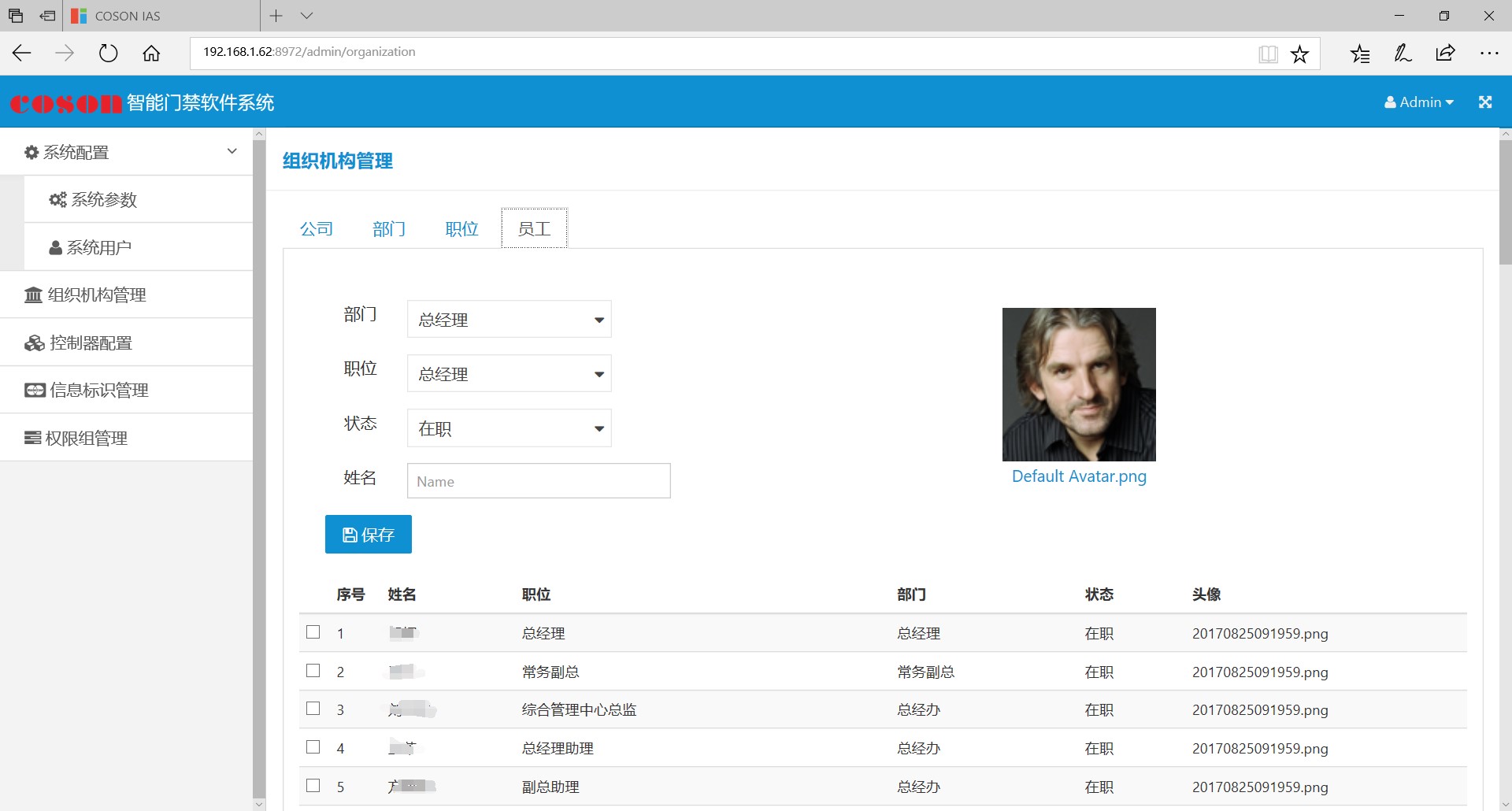Open the Admin user menu
This screenshot has width=1512, height=811.
click(1419, 102)
